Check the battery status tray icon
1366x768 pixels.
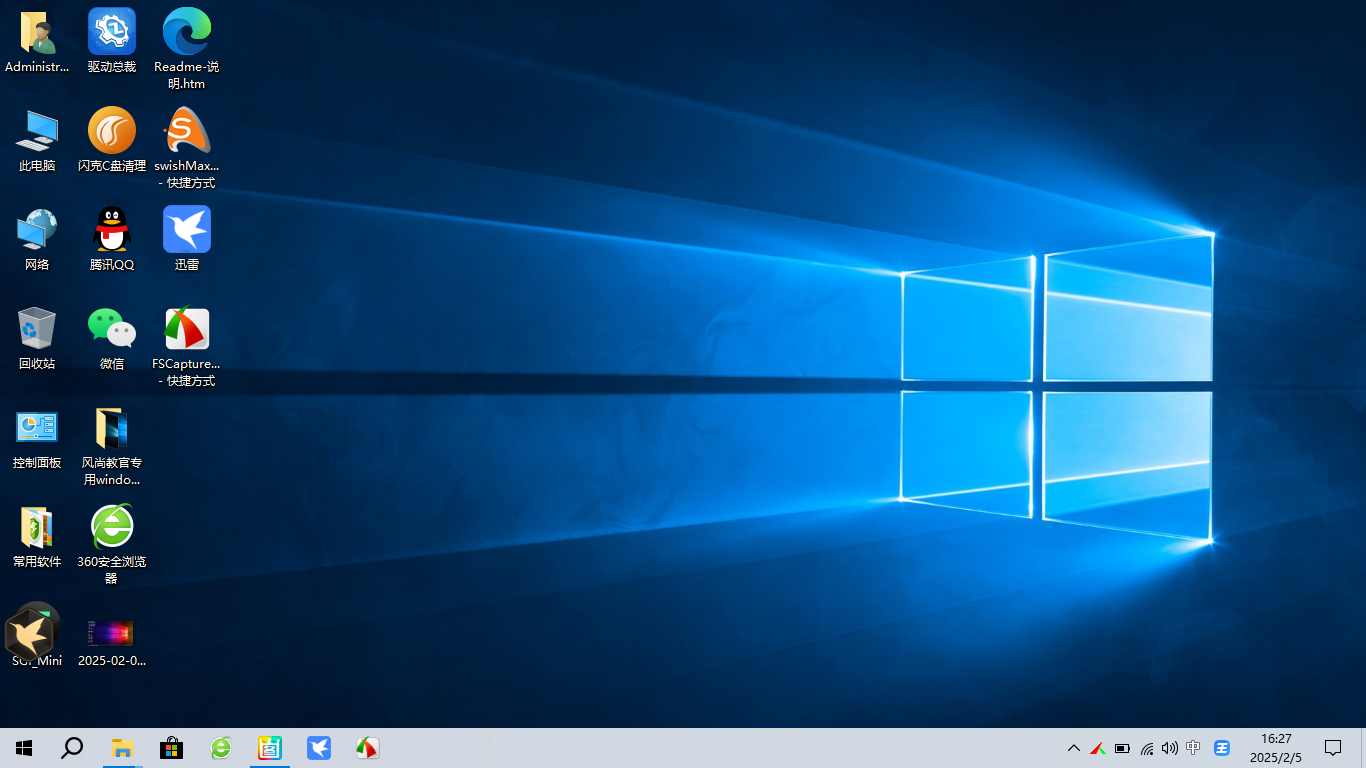[x=1122, y=748]
